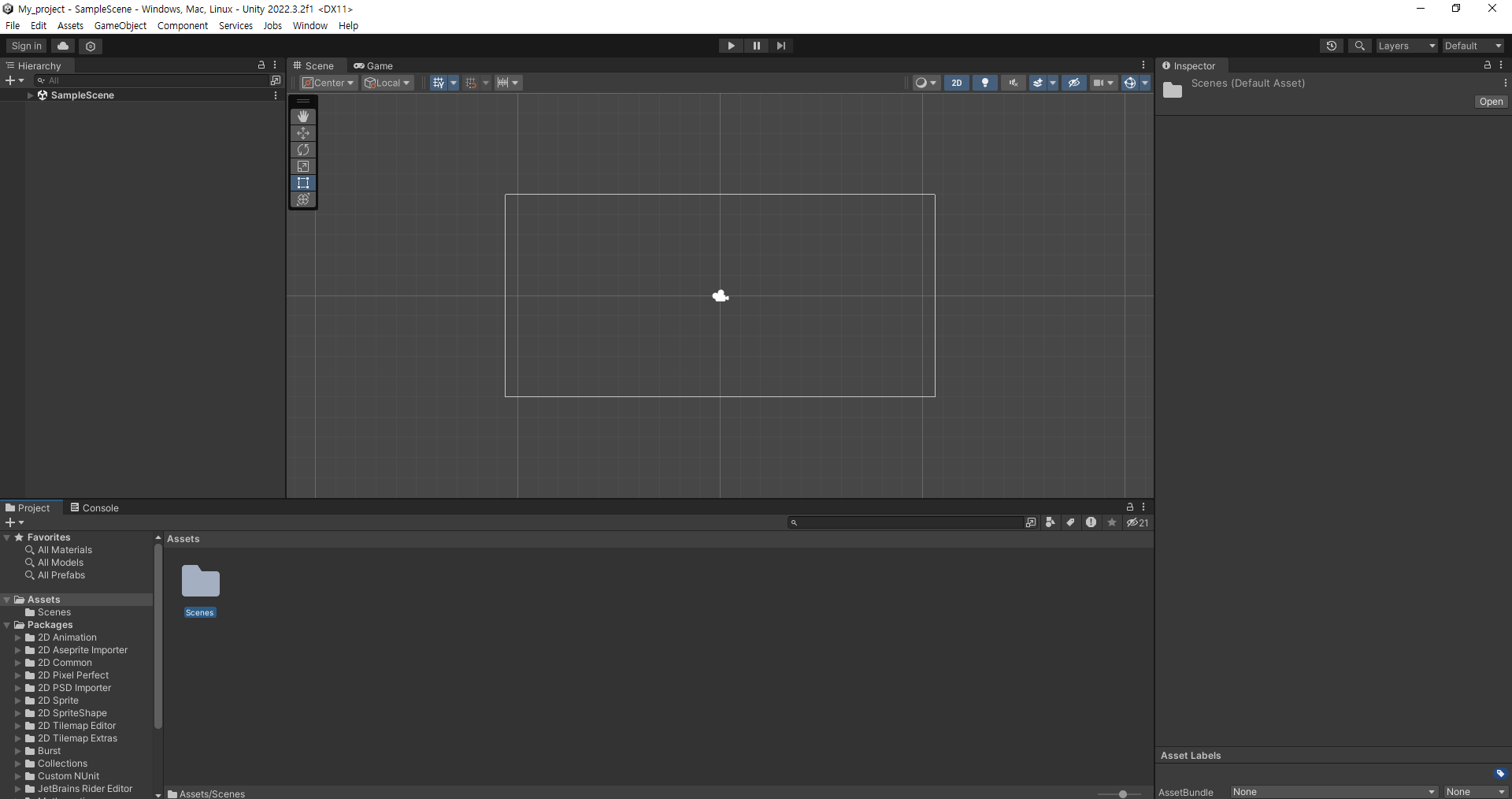
Task: Open the Center pivot mode dropdown
Action: (328, 83)
